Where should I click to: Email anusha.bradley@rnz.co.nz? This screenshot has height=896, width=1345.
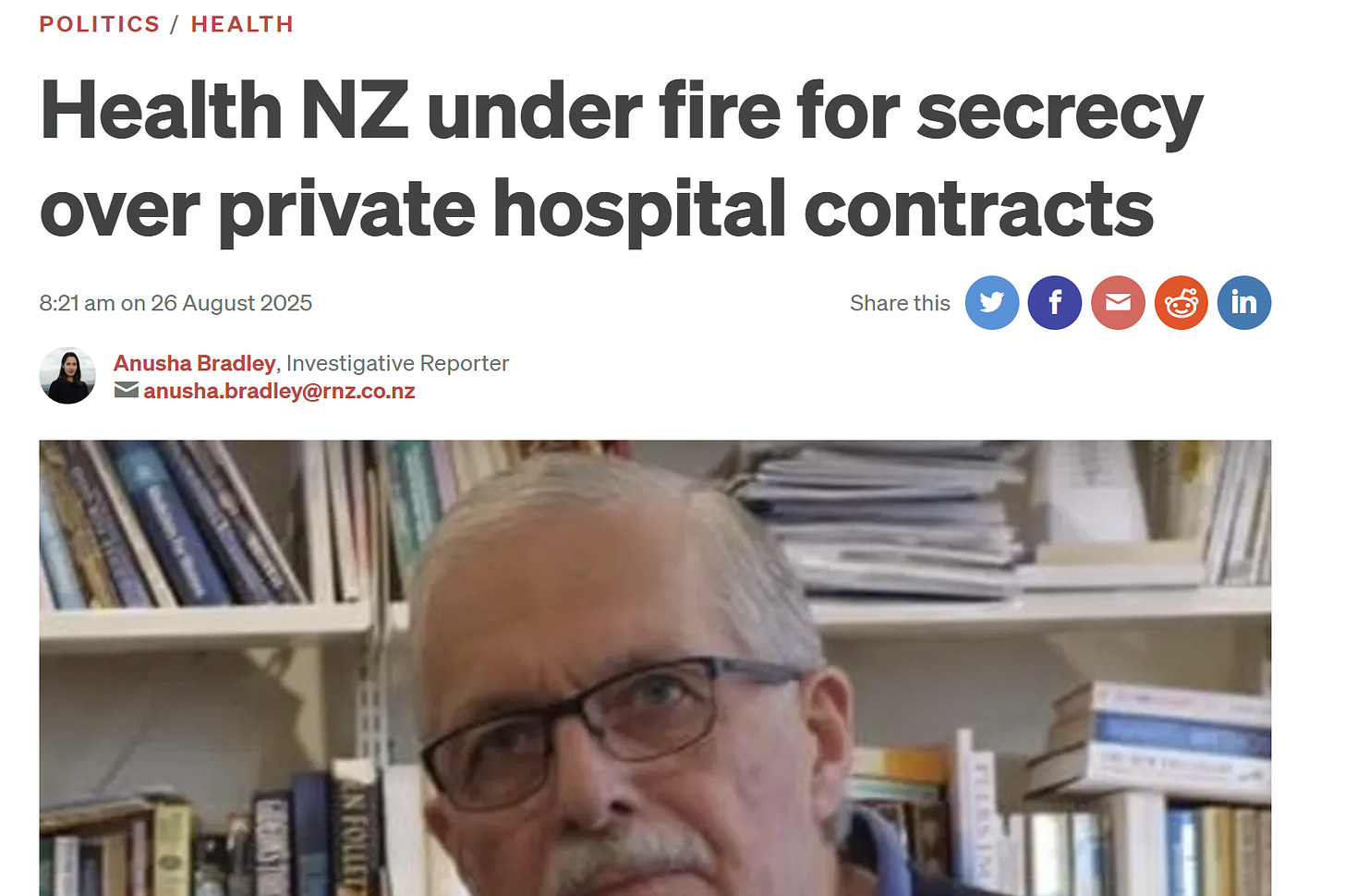point(279,391)
